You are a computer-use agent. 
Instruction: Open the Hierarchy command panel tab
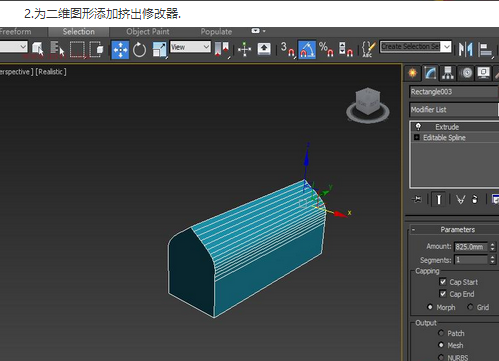448,73
